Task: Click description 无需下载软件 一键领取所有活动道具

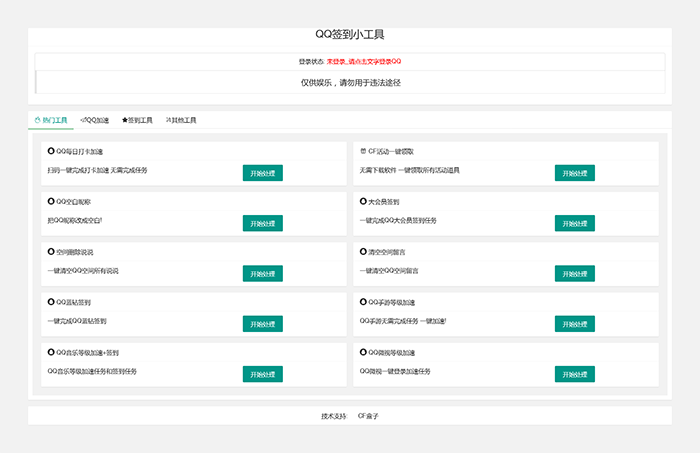Action: (x=409, y=170)
